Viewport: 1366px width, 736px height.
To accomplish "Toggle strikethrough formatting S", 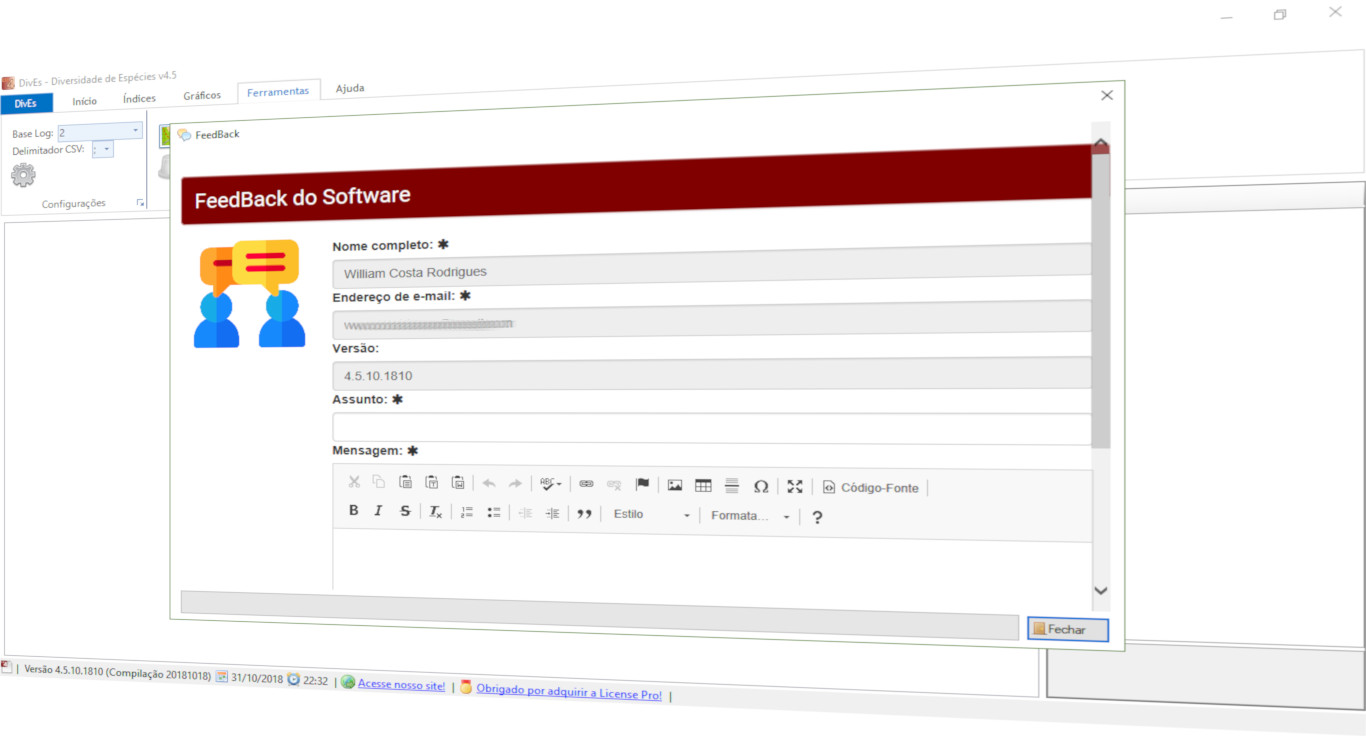I will click(405, 511).
